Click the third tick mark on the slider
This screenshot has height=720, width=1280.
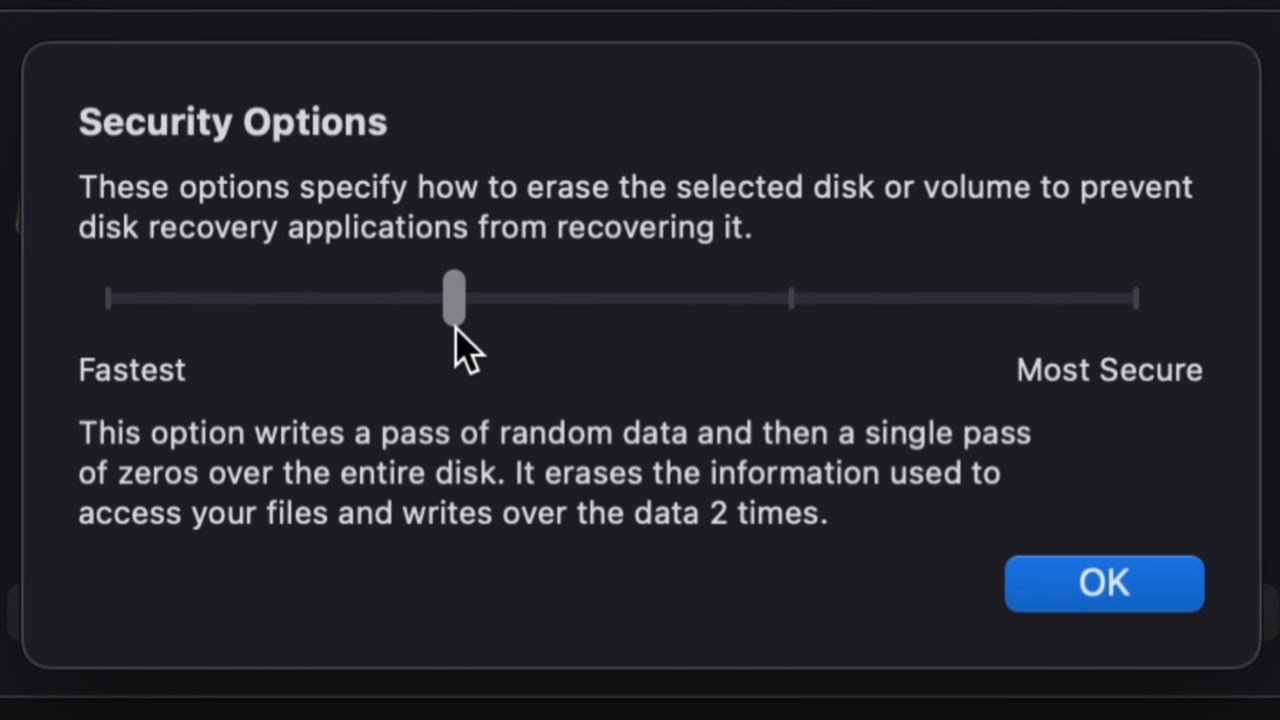[x=791, y=298]
